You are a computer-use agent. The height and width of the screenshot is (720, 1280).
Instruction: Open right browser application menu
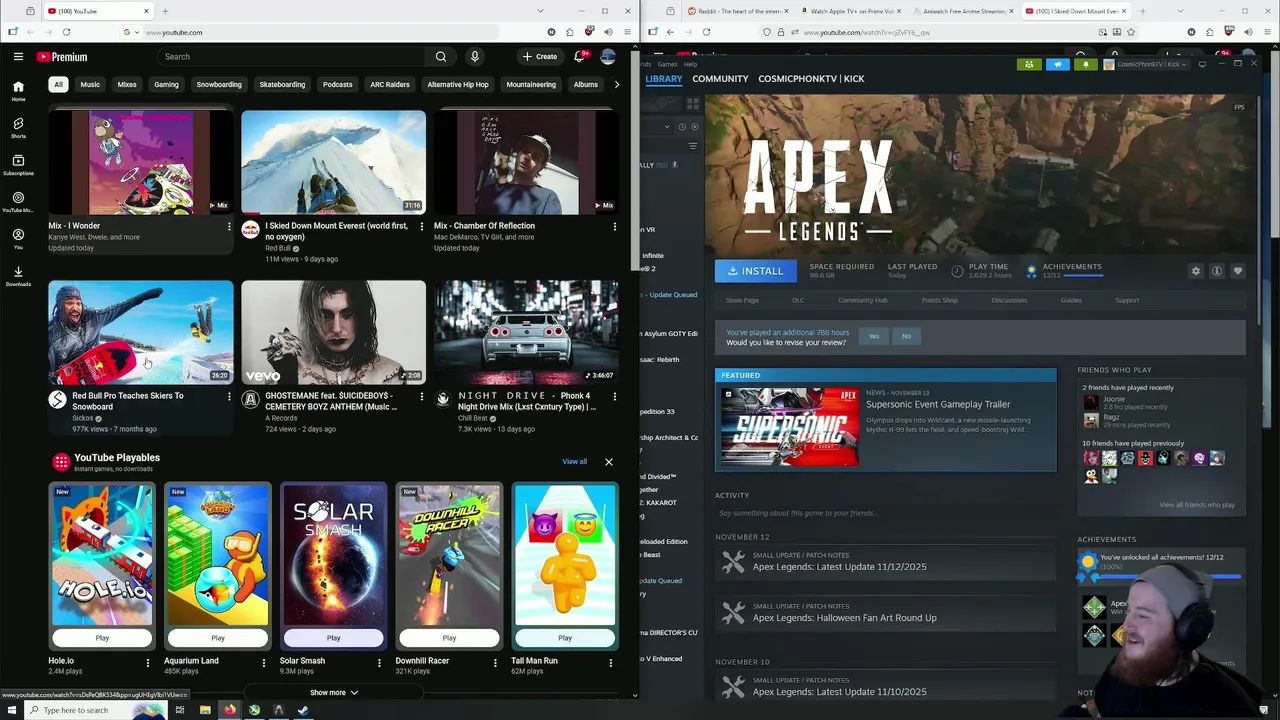(x=1267, y=32)
